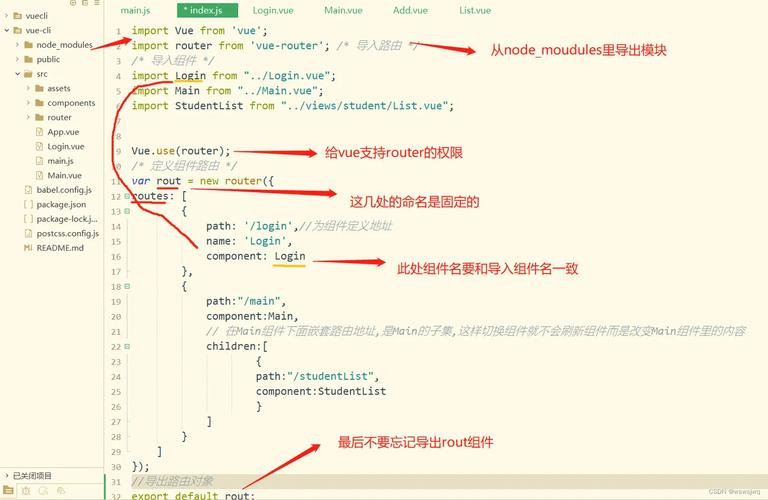Switch to the Main.vue editor tab
This screenshot has height=500, width=768.
343,10
